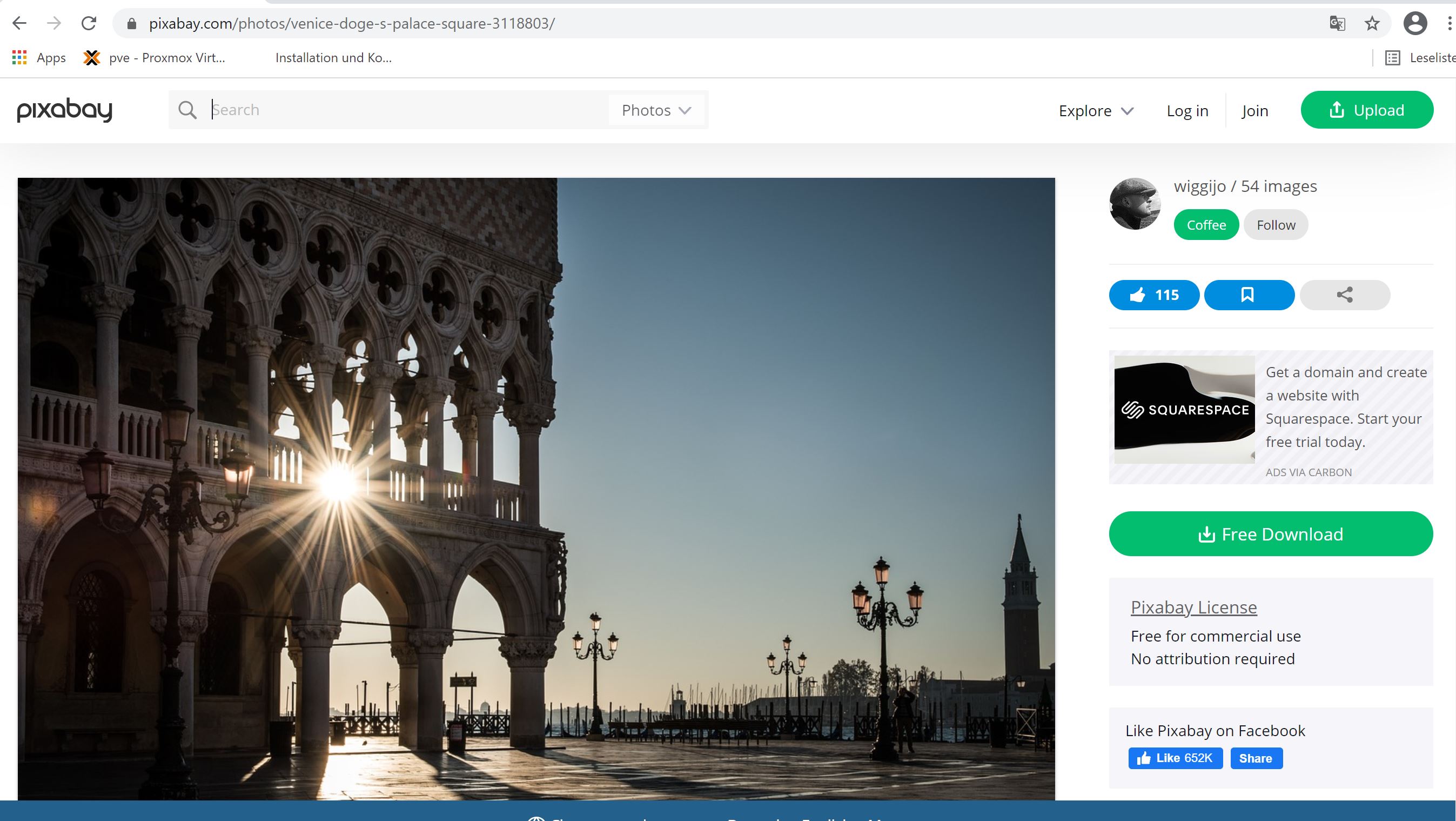
Task: Reload the page with refresh icon
Action: tap(89, 23)
